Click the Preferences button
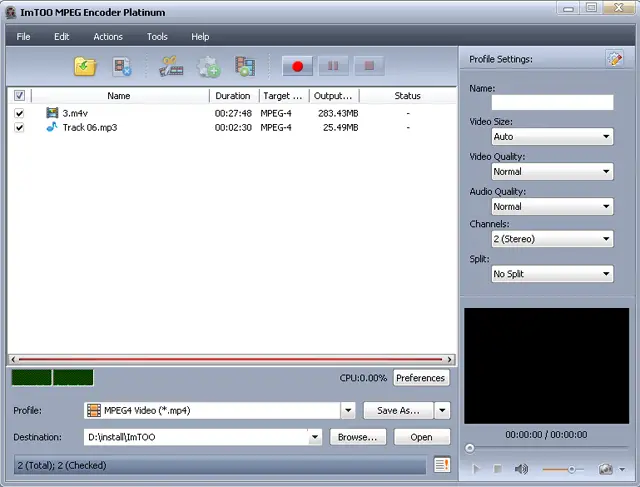The width and height of the screenshot is (640, 487). (421, 378)
